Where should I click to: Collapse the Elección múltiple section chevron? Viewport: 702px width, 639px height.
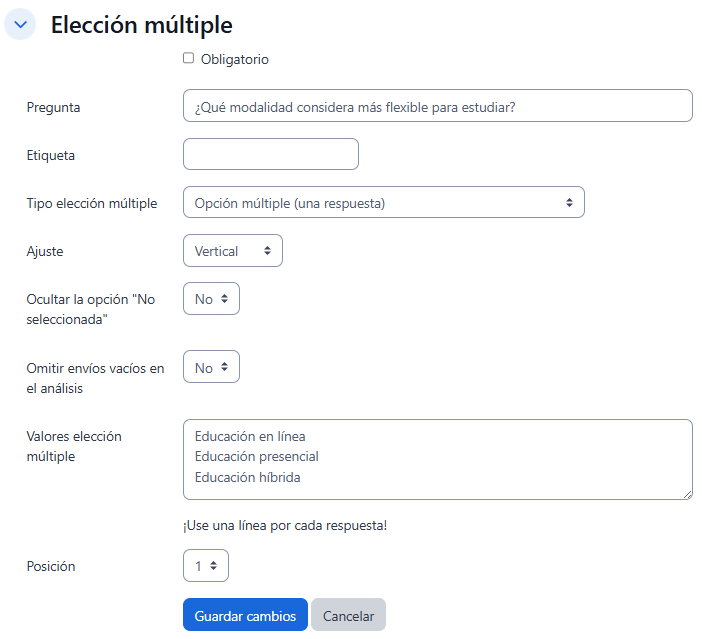coord(21,25)
